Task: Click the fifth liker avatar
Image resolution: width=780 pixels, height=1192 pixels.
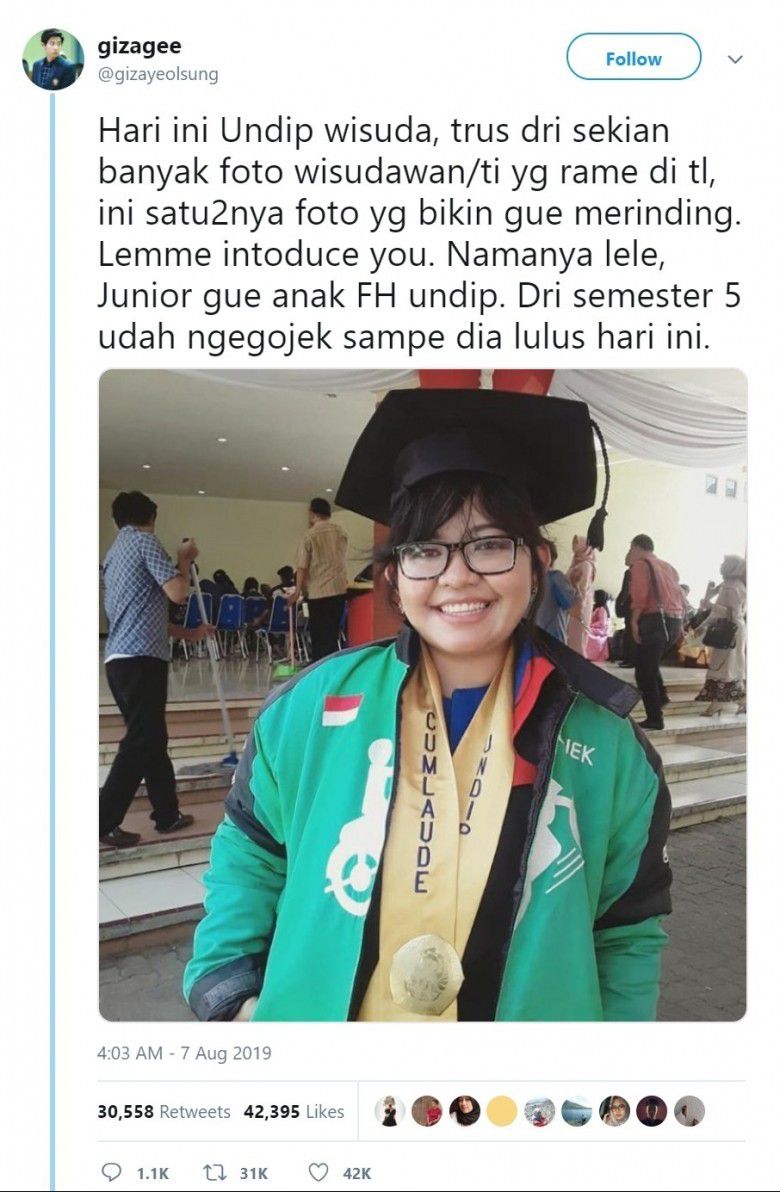Action: (x=539, y=1111)
